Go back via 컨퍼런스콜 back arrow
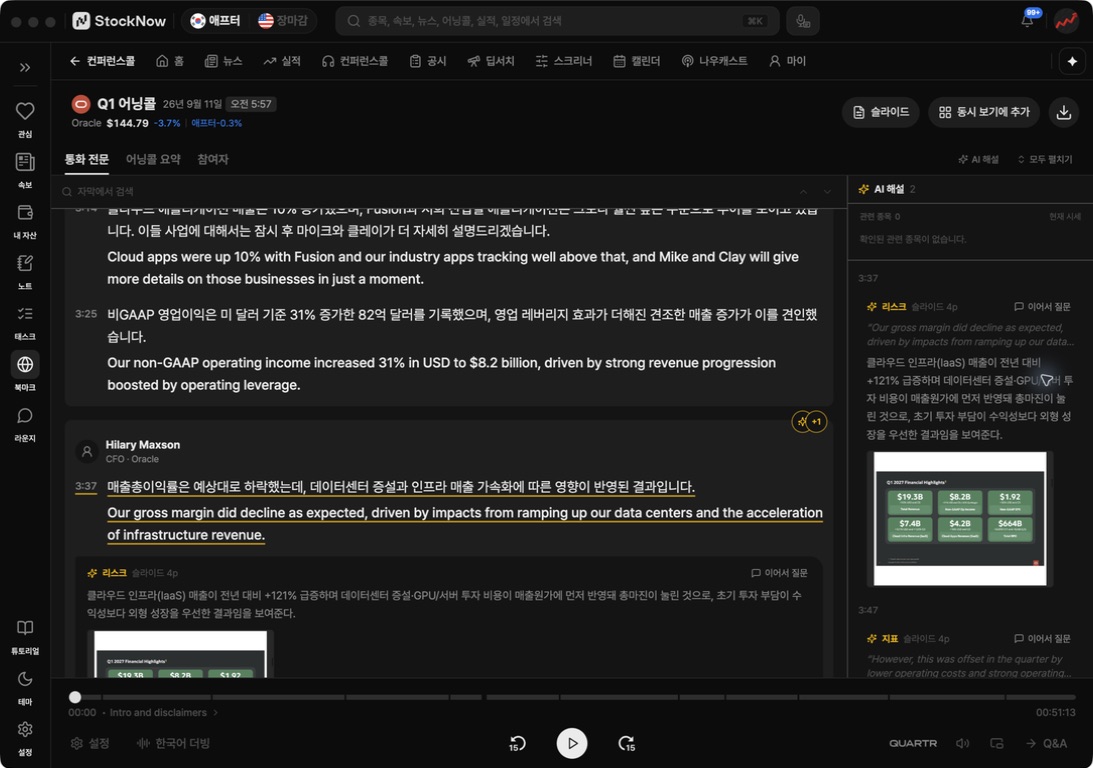This screenshot has height=768, width=1093. pos(102,61)
